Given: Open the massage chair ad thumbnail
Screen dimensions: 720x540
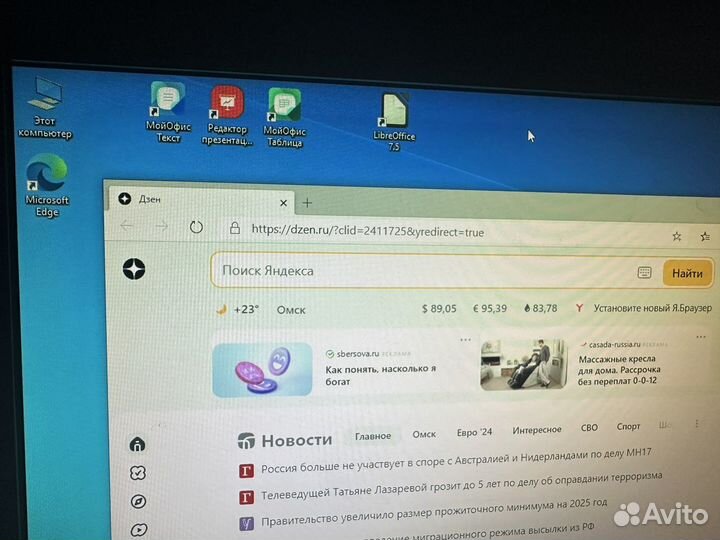Looking at the screenshot, I should (523, 364).
